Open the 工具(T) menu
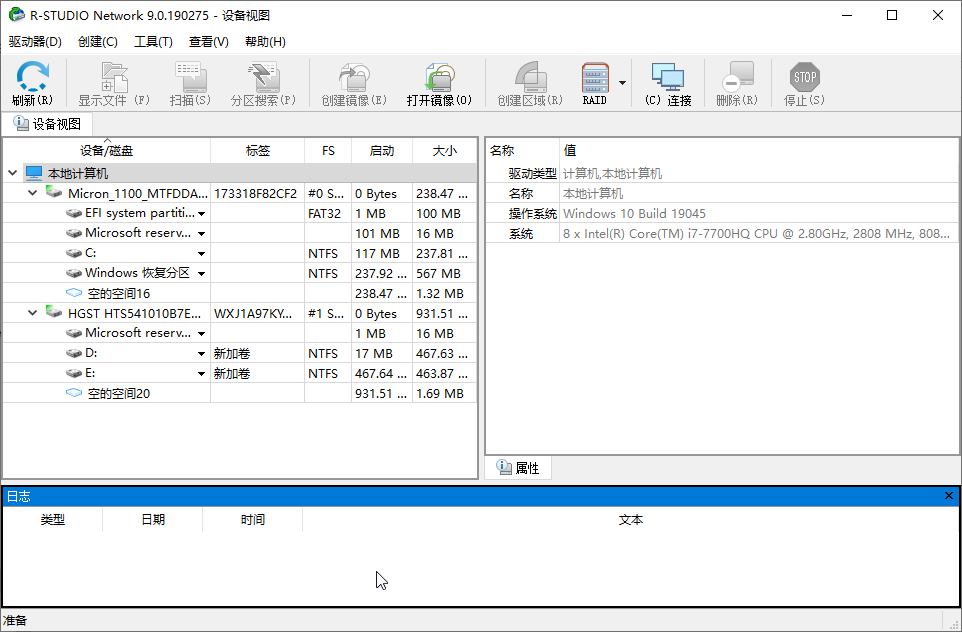This screenshot has width=962, height=632. 153,42
